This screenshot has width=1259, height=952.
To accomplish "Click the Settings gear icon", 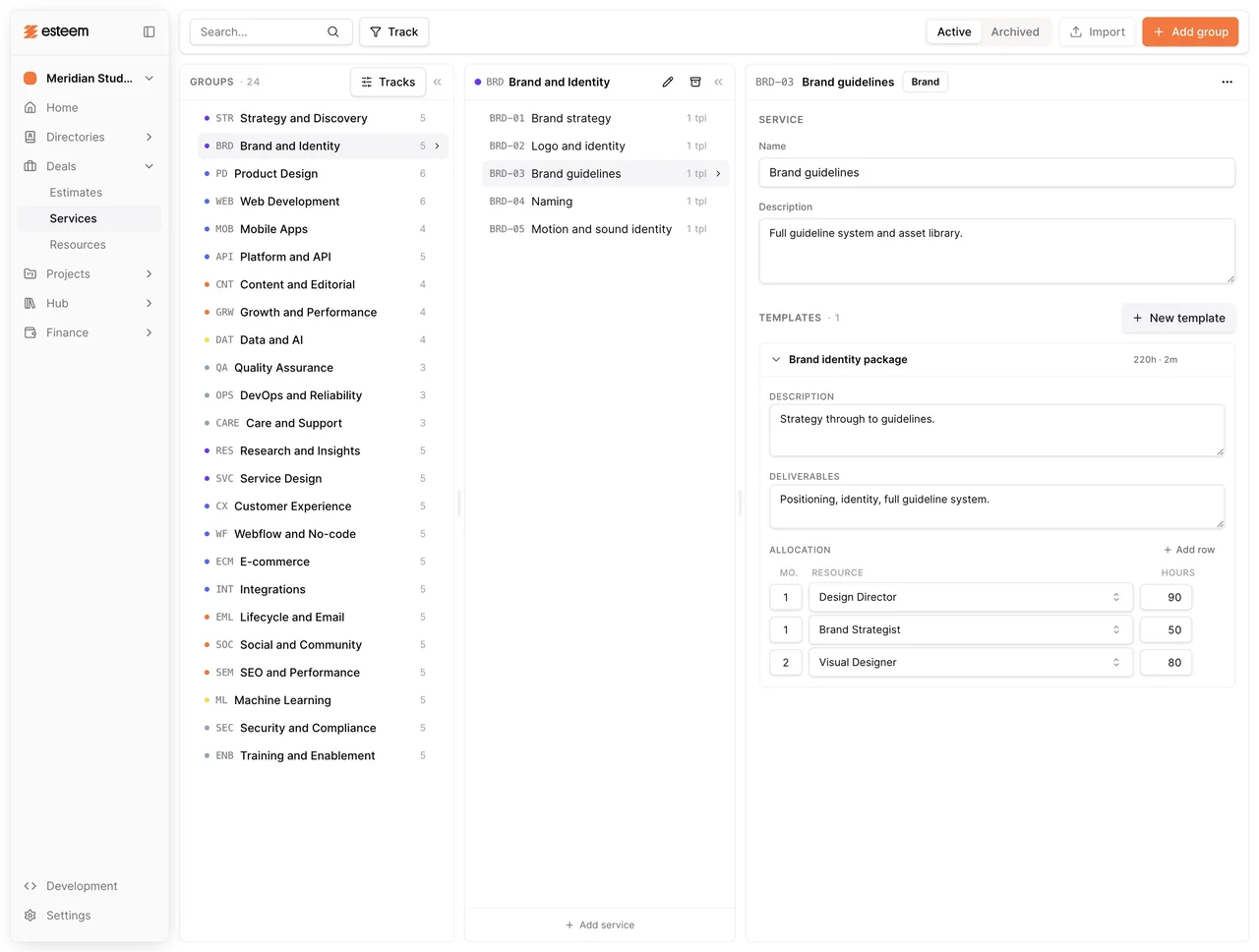I will [30, 916].
